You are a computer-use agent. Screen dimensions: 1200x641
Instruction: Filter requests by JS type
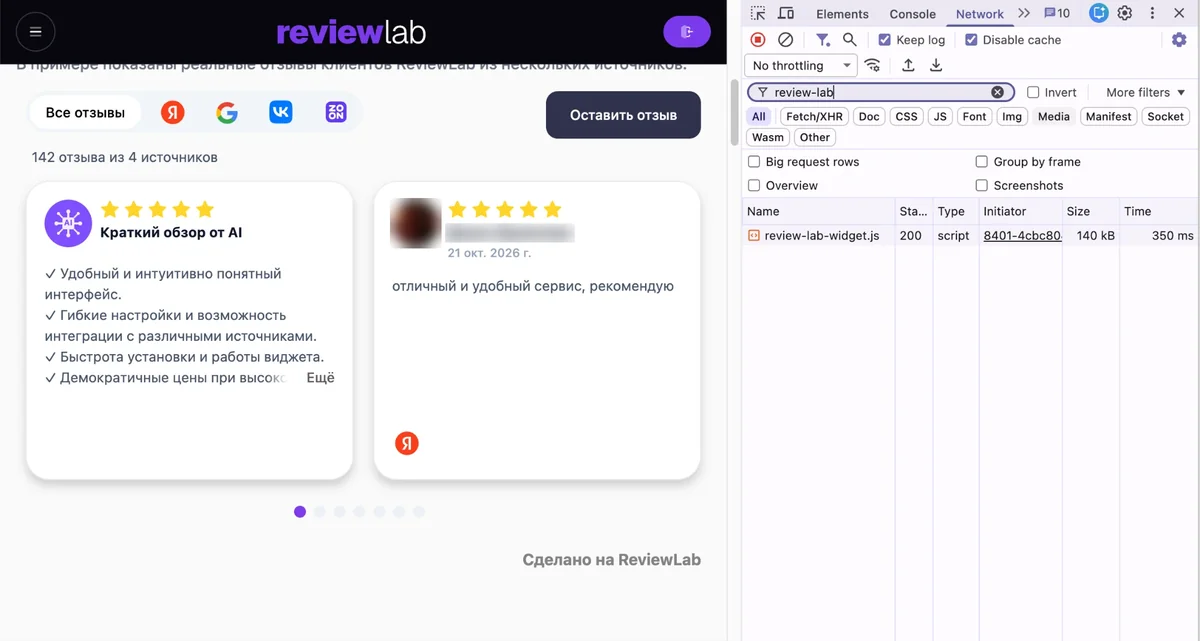(x=940, y=117)
